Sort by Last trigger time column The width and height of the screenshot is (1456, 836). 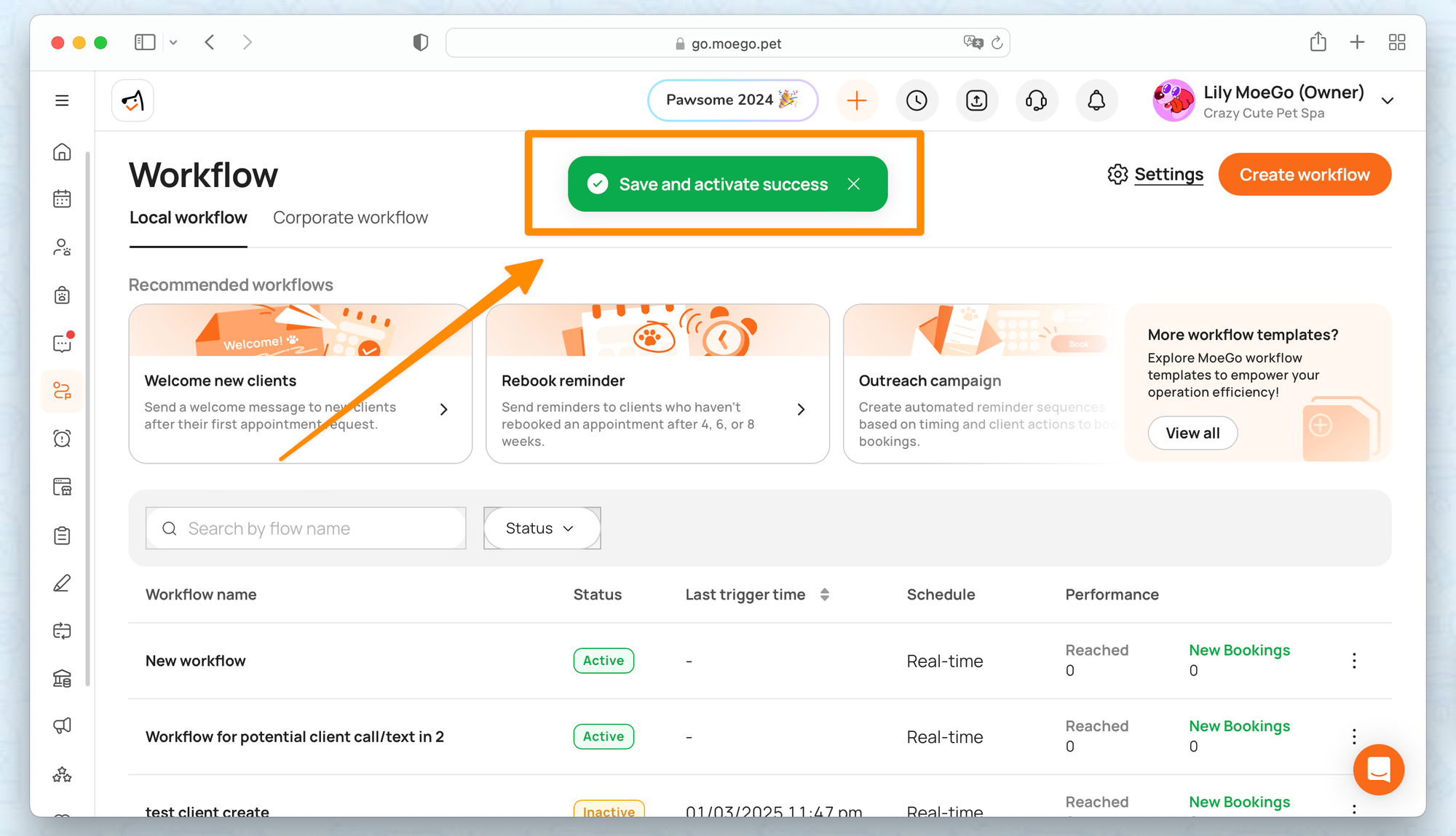tap(824, 594)
